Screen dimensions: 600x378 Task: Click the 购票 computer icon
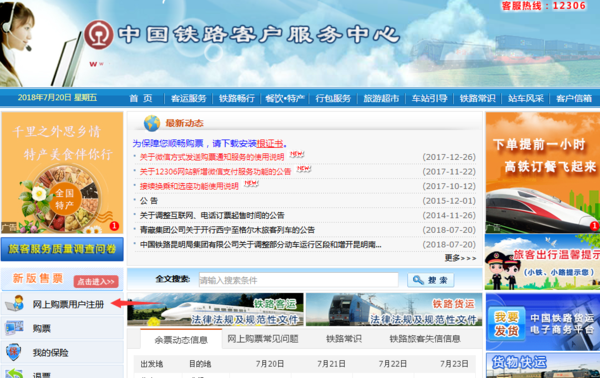coord(15,328)
